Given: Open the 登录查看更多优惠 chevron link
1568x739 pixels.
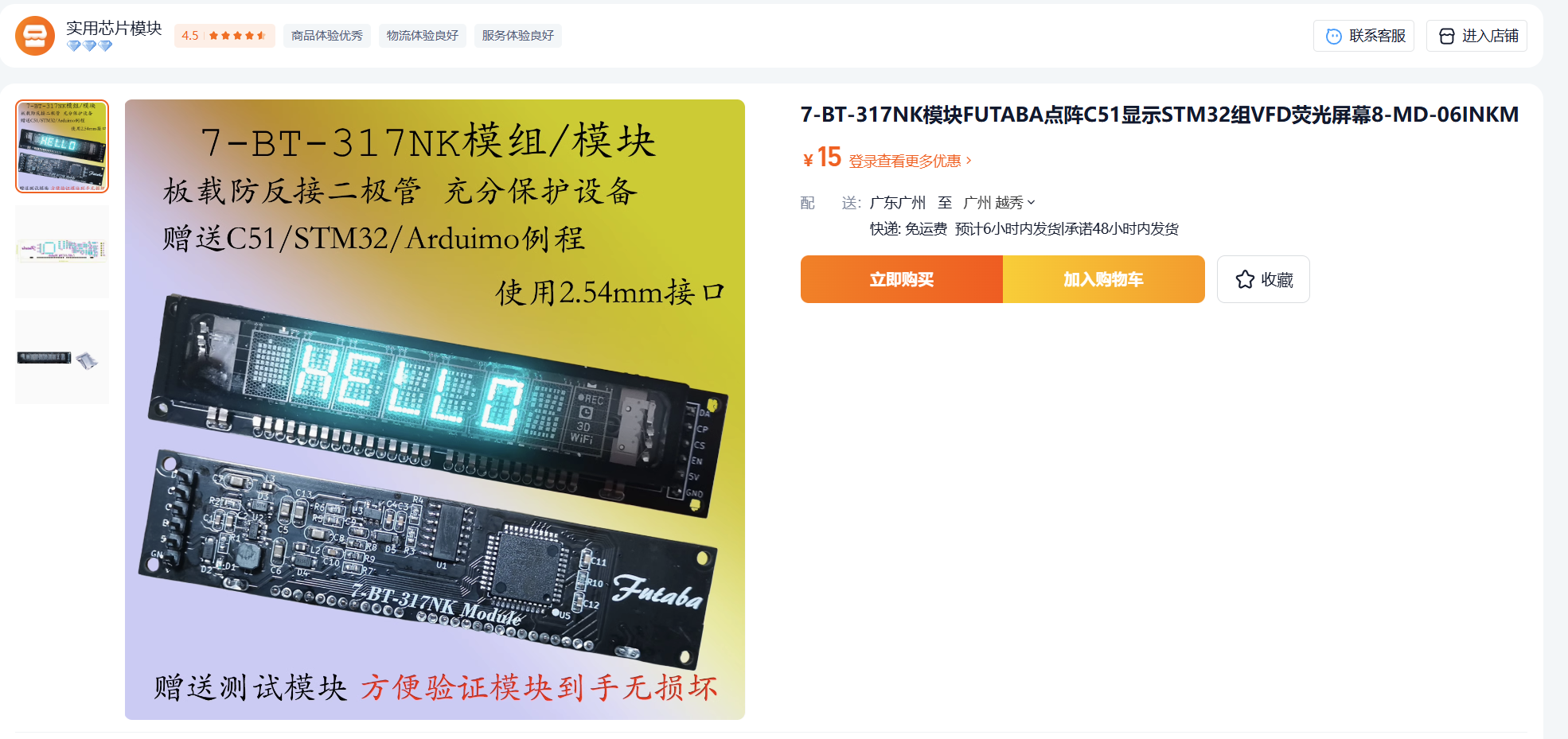Looking at the screenshot, I should click(x=910, y=161).
